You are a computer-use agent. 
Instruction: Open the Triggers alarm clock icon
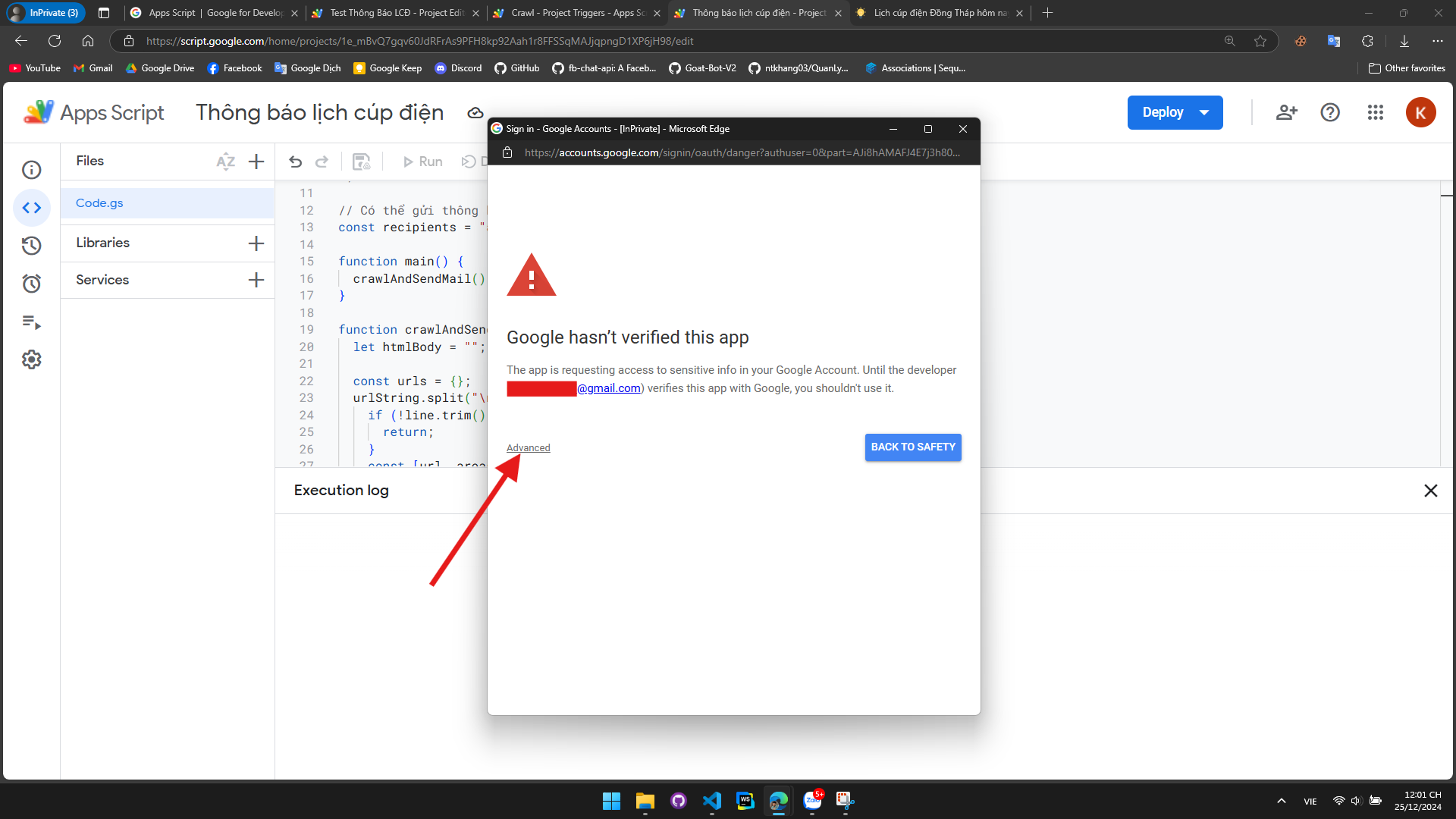(31, 284)
